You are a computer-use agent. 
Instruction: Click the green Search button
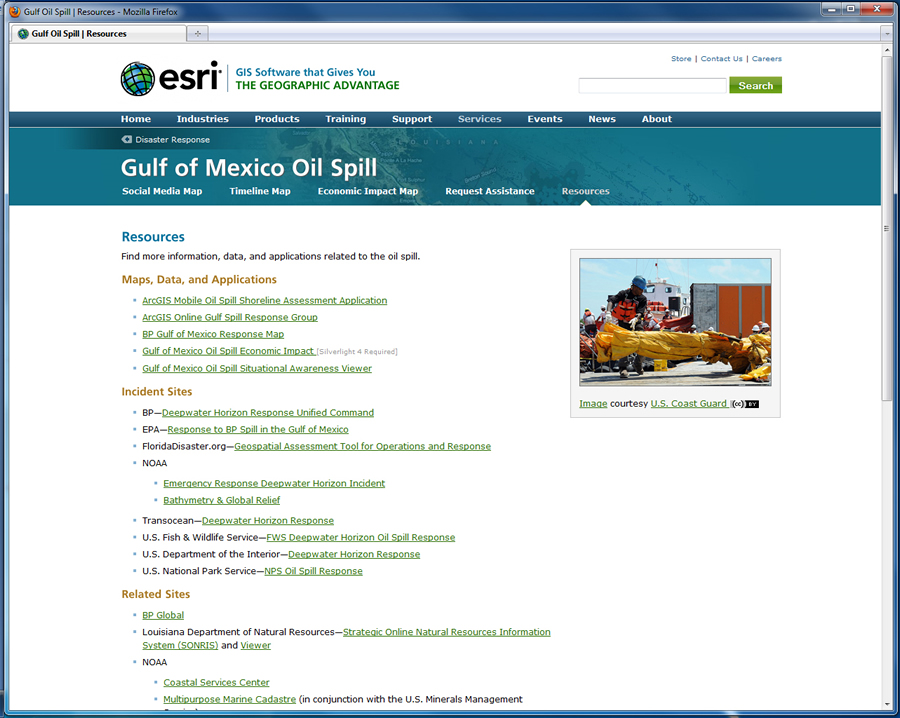click(755, 86)
